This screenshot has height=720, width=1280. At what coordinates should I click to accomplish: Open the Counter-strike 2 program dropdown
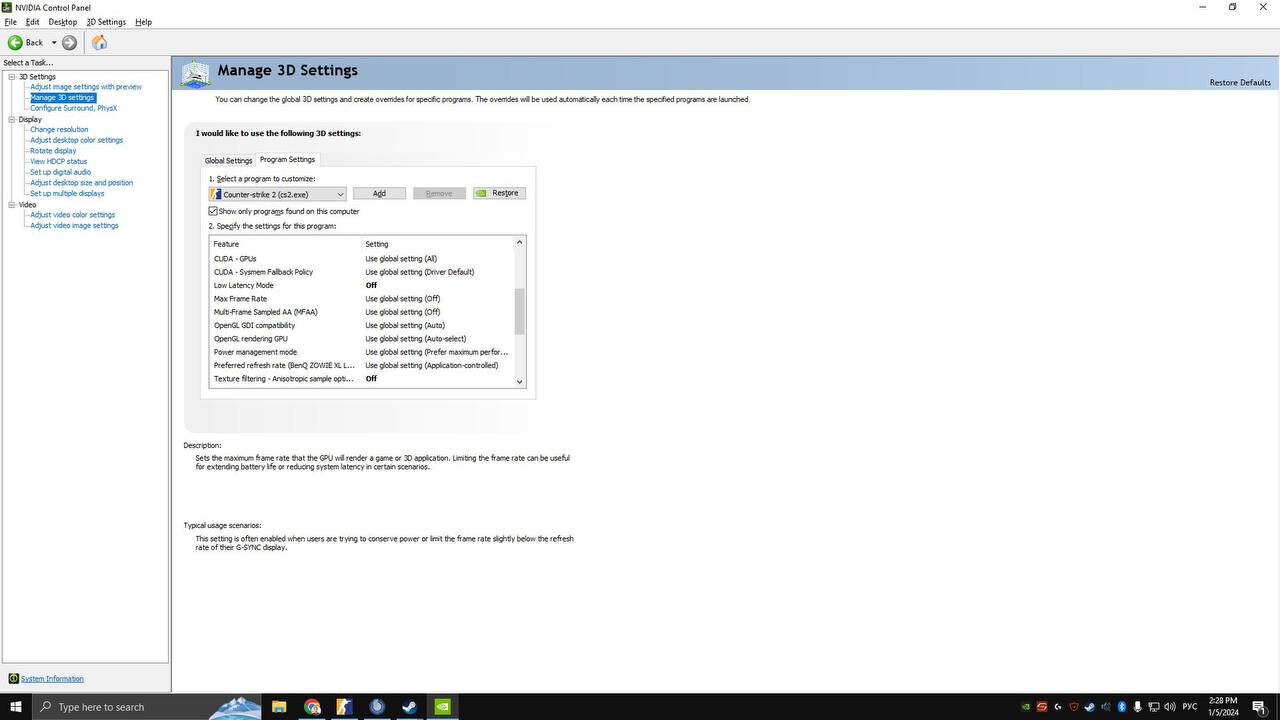point(278,194)
